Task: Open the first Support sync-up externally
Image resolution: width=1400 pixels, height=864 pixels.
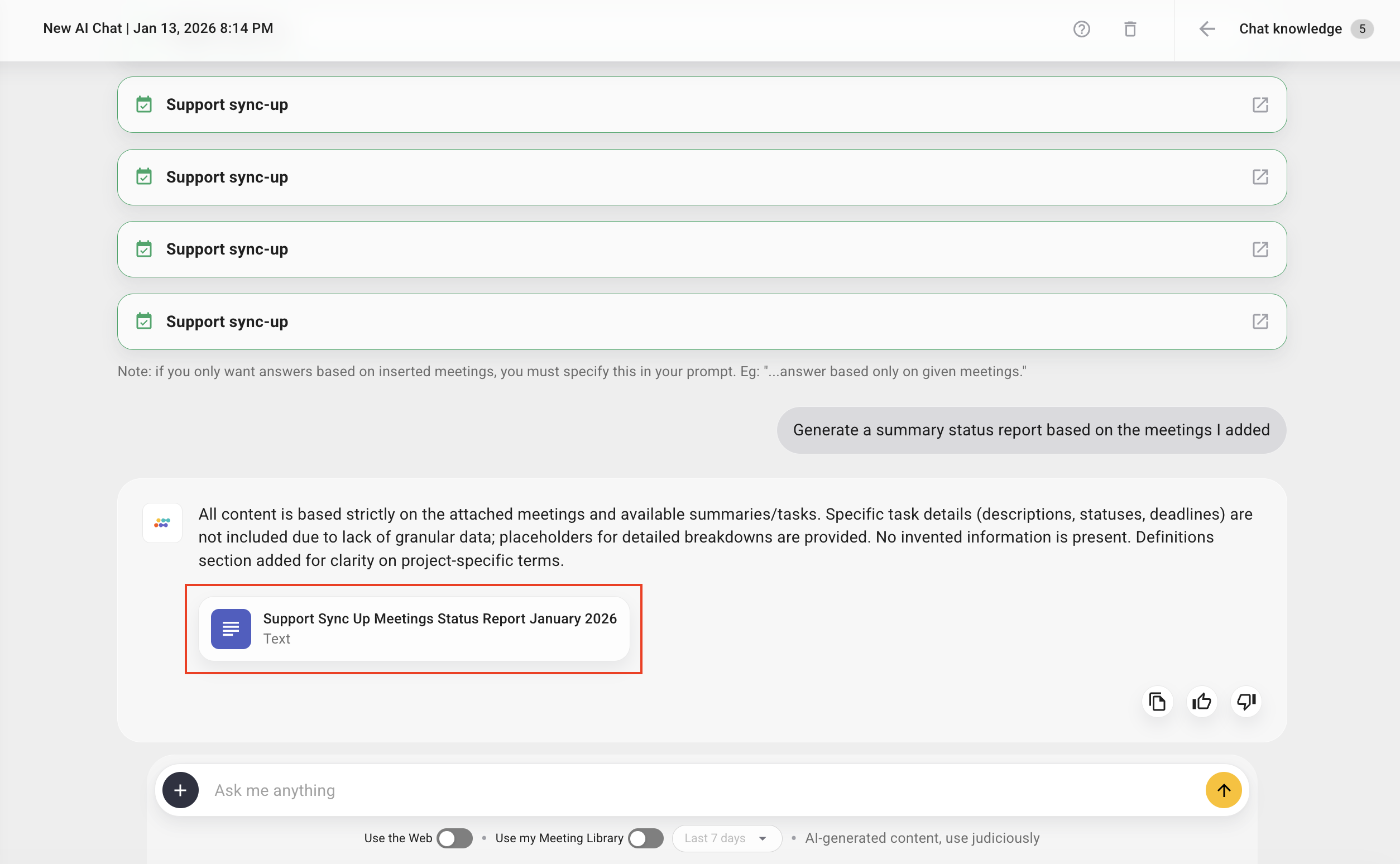Action: pos(1260,104)
